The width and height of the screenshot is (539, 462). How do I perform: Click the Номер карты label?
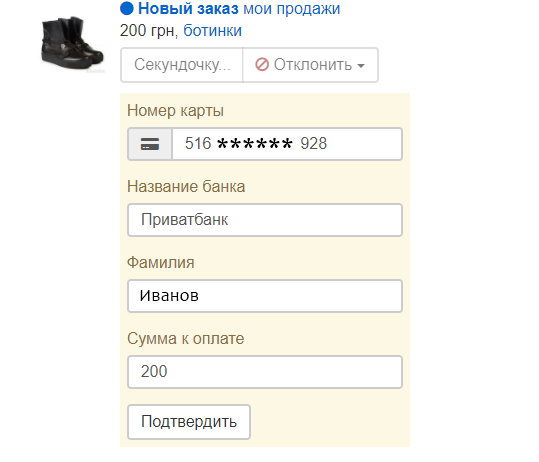pos(175,111)
